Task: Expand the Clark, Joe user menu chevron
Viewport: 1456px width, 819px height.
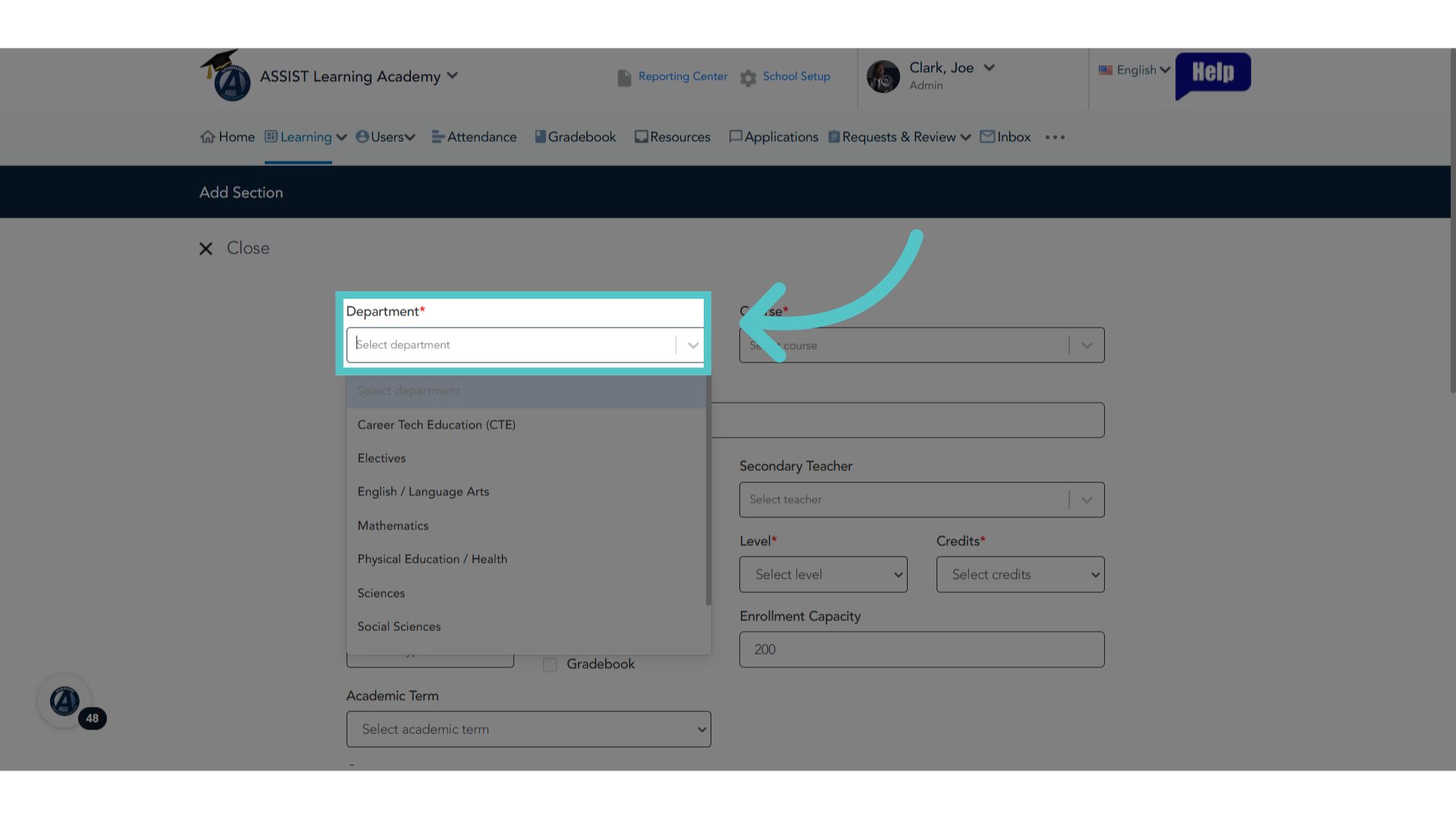Action: tap(989, 67)
